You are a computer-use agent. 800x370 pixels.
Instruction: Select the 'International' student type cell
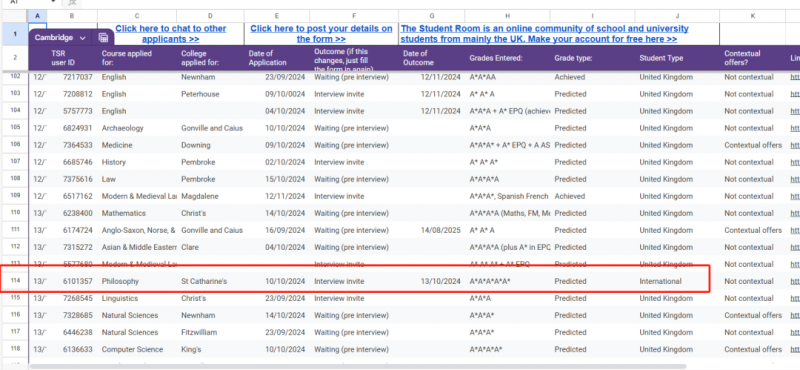coord(678,281)
